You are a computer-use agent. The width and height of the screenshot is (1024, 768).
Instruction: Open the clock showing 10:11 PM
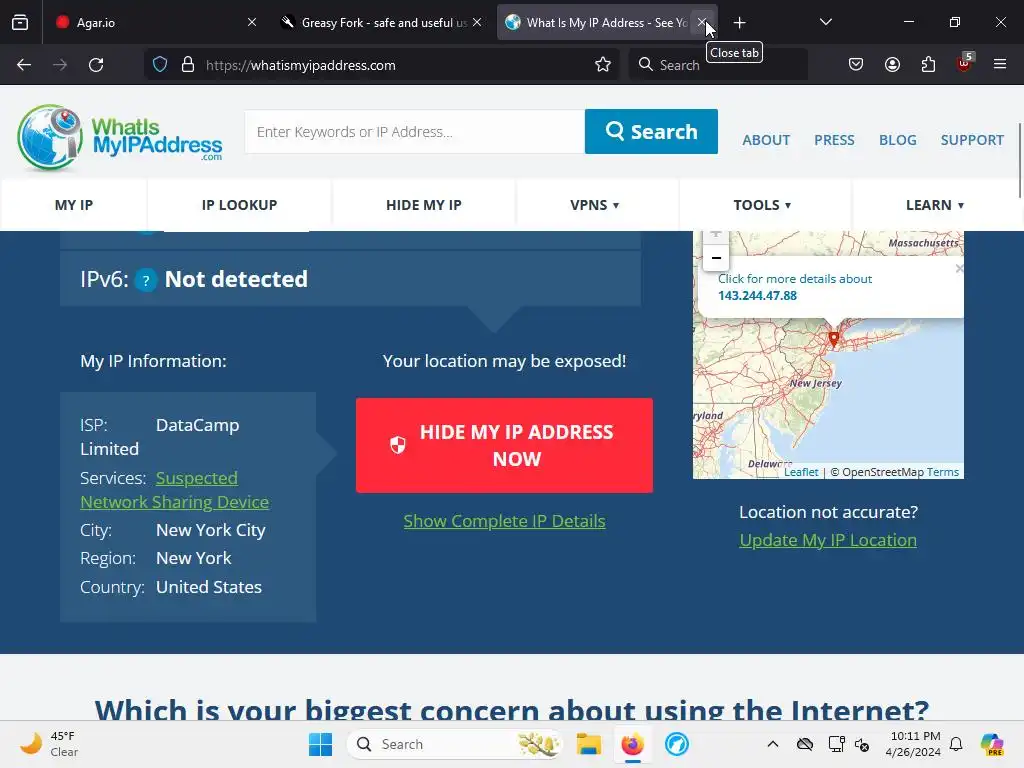pos(913,744)
